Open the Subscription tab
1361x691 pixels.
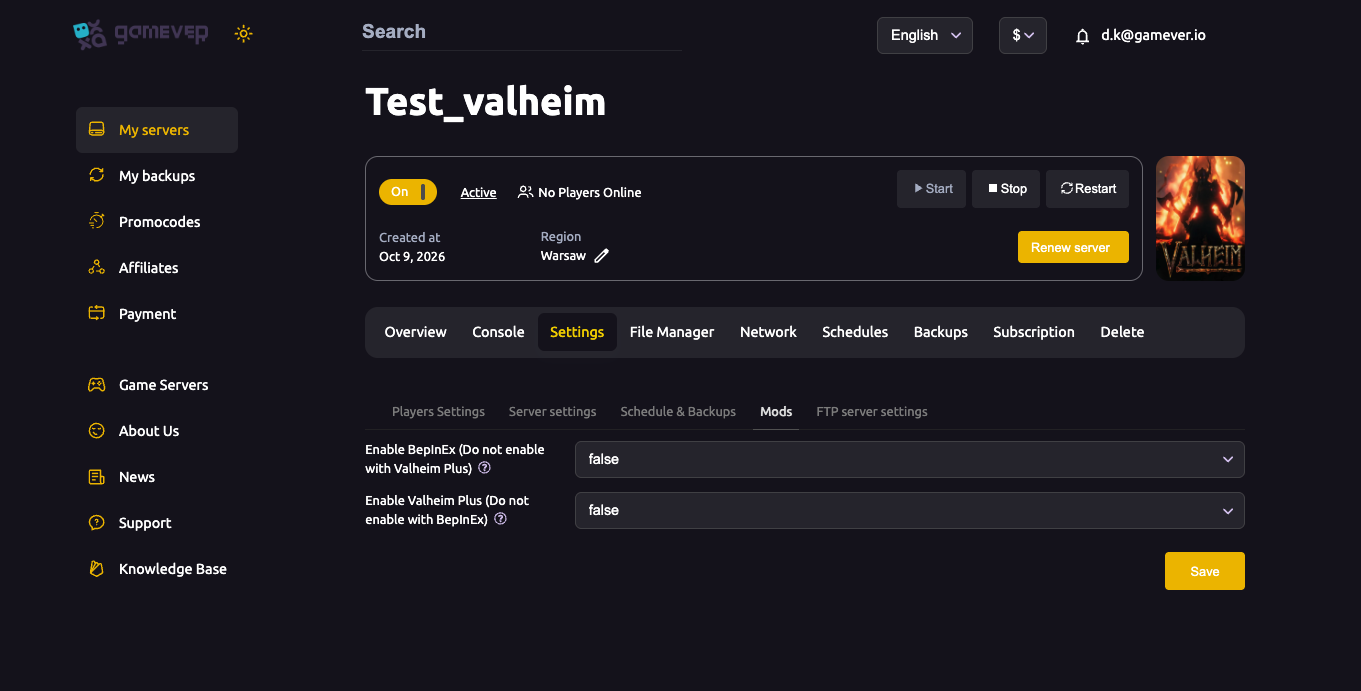(x=1034, y=332)
